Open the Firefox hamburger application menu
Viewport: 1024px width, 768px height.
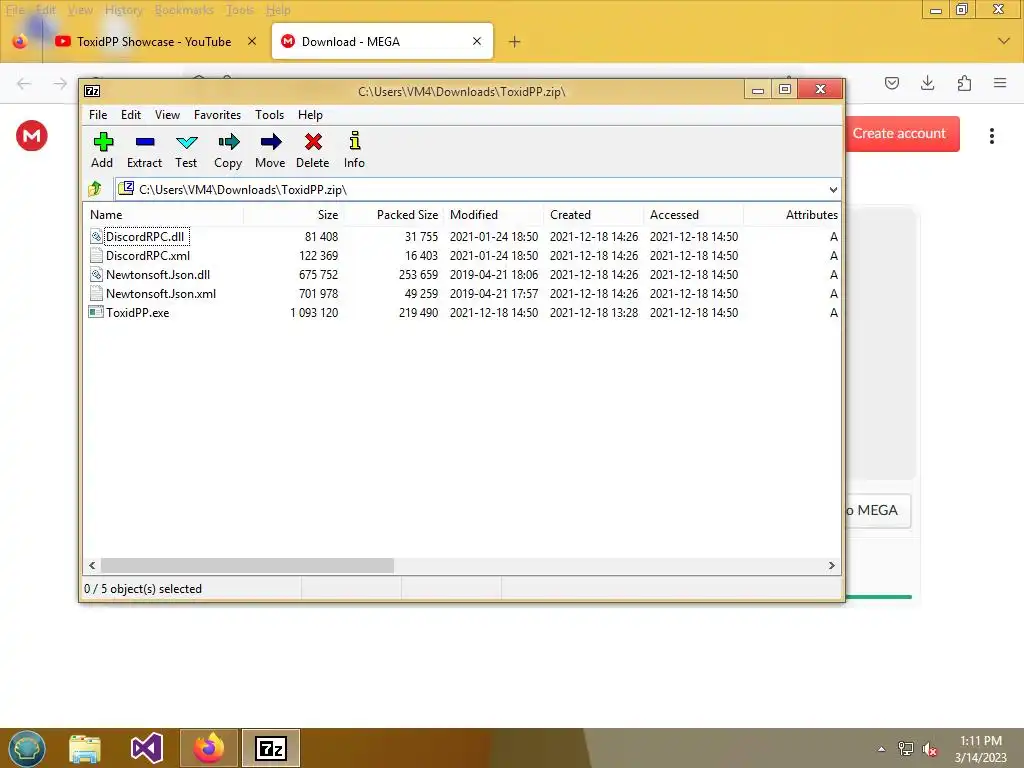click(x=1000, y=83)
